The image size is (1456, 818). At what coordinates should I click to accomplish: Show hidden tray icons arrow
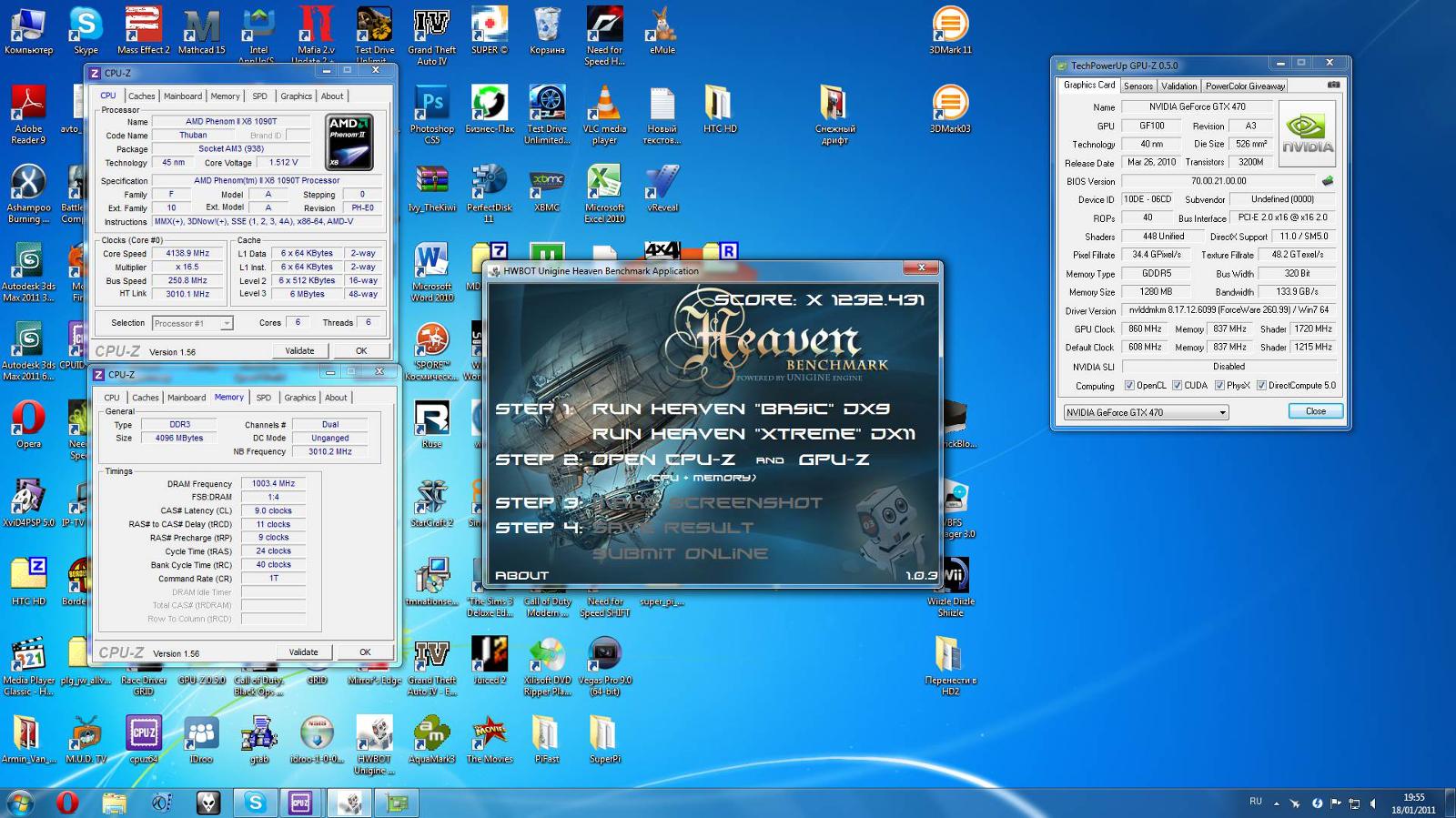tap(1276, 803)
